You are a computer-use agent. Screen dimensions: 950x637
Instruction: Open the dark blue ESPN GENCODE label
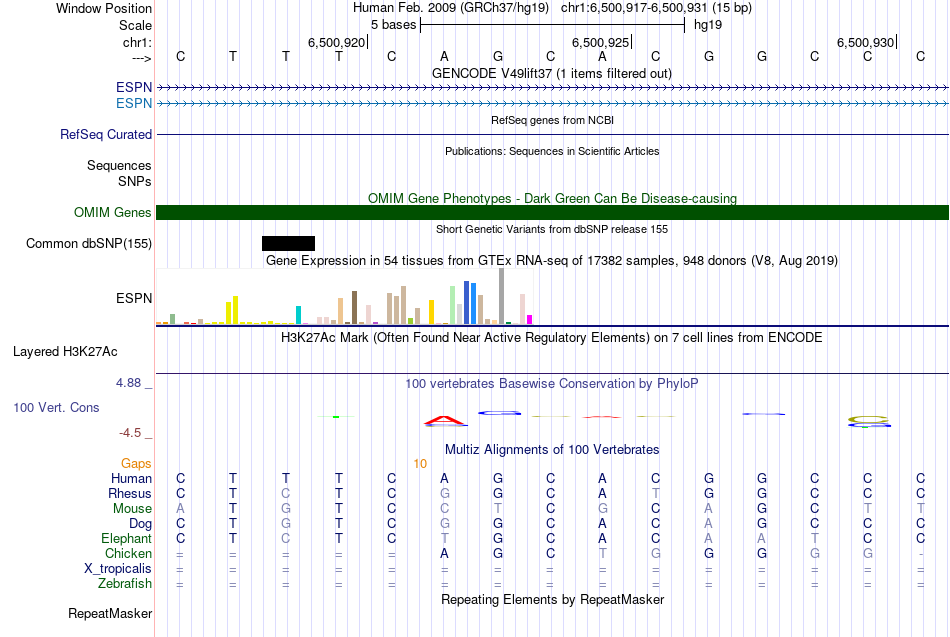[134, 87]
